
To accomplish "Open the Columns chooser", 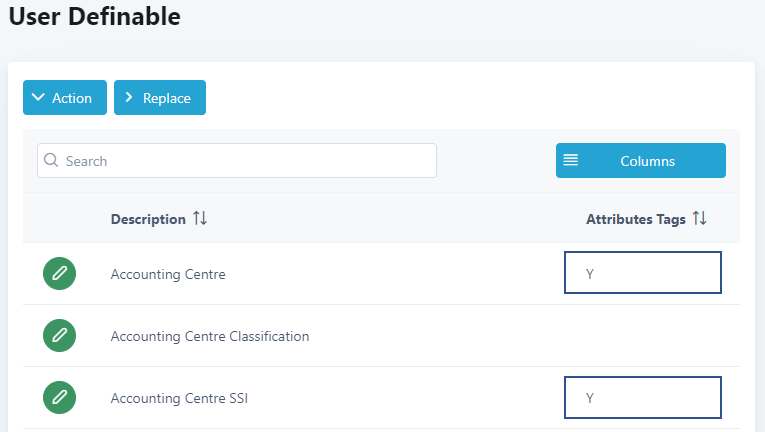I will click(641, 160).
